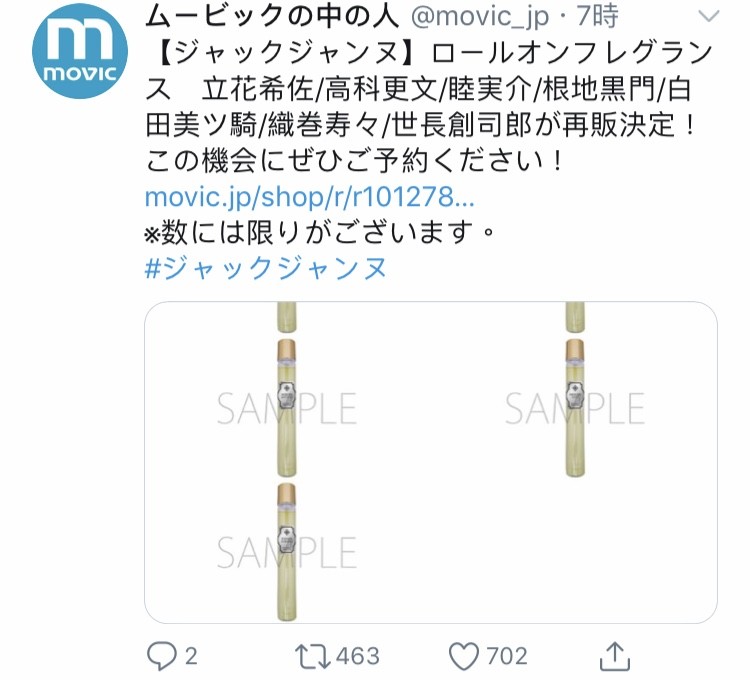Open the #ジャックジャンヌ hashtag
This screenshot has width=750, height=680.
click(x=265, y=268)
